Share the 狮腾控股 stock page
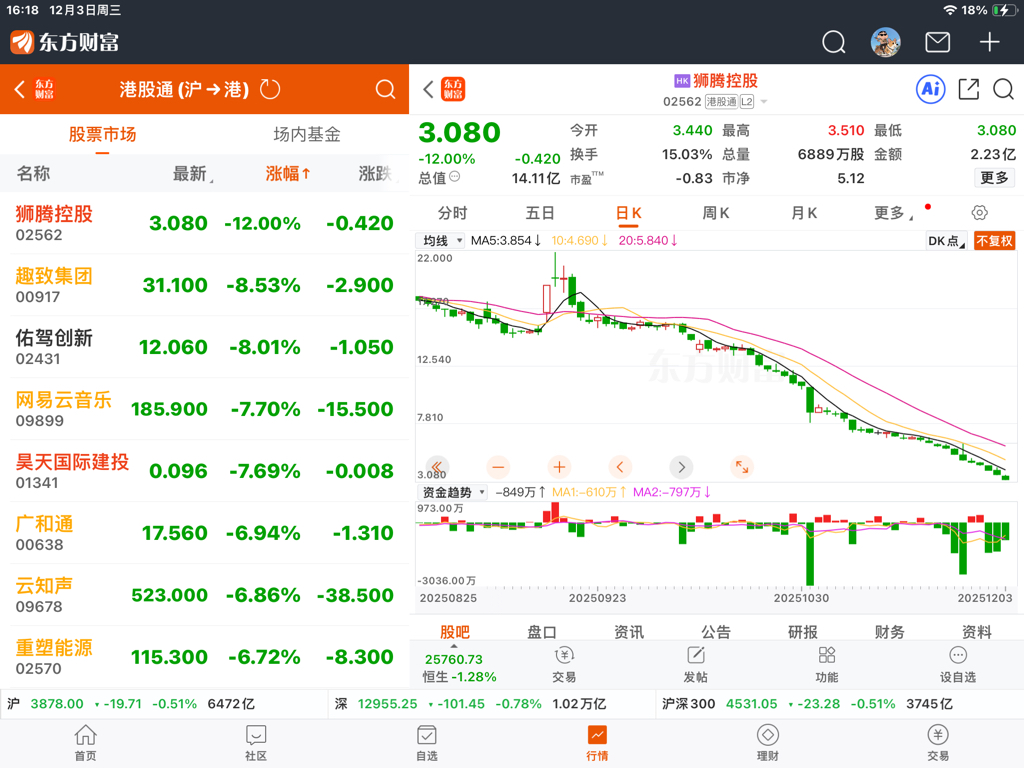Viewport: 1024px width, 768px height. (x=968, y=89)
